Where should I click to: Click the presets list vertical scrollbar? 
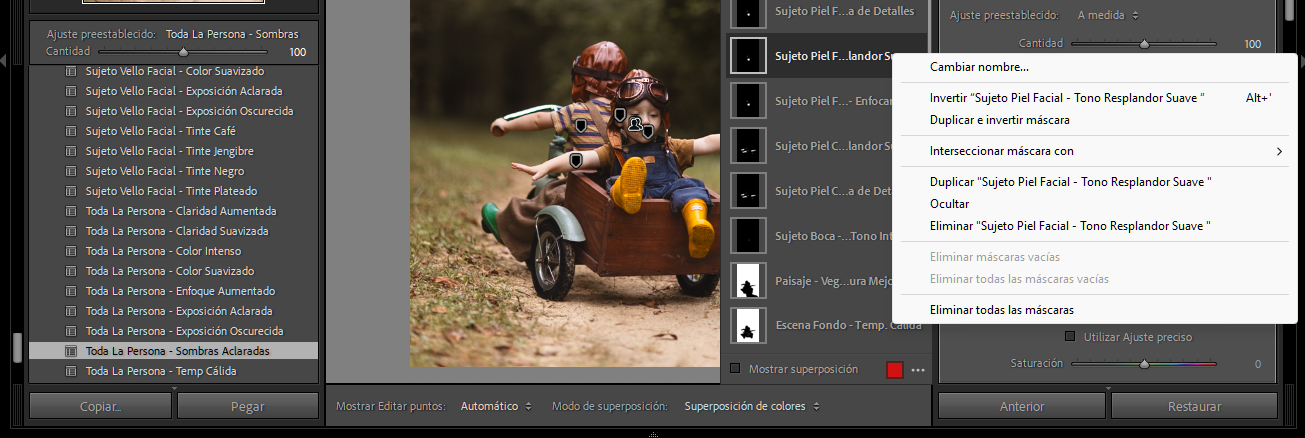point(16,348)
